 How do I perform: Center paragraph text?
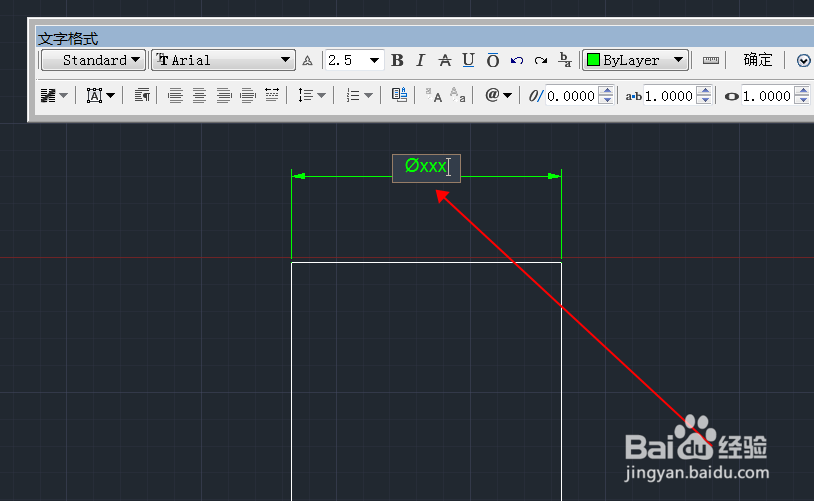(199, 96)
